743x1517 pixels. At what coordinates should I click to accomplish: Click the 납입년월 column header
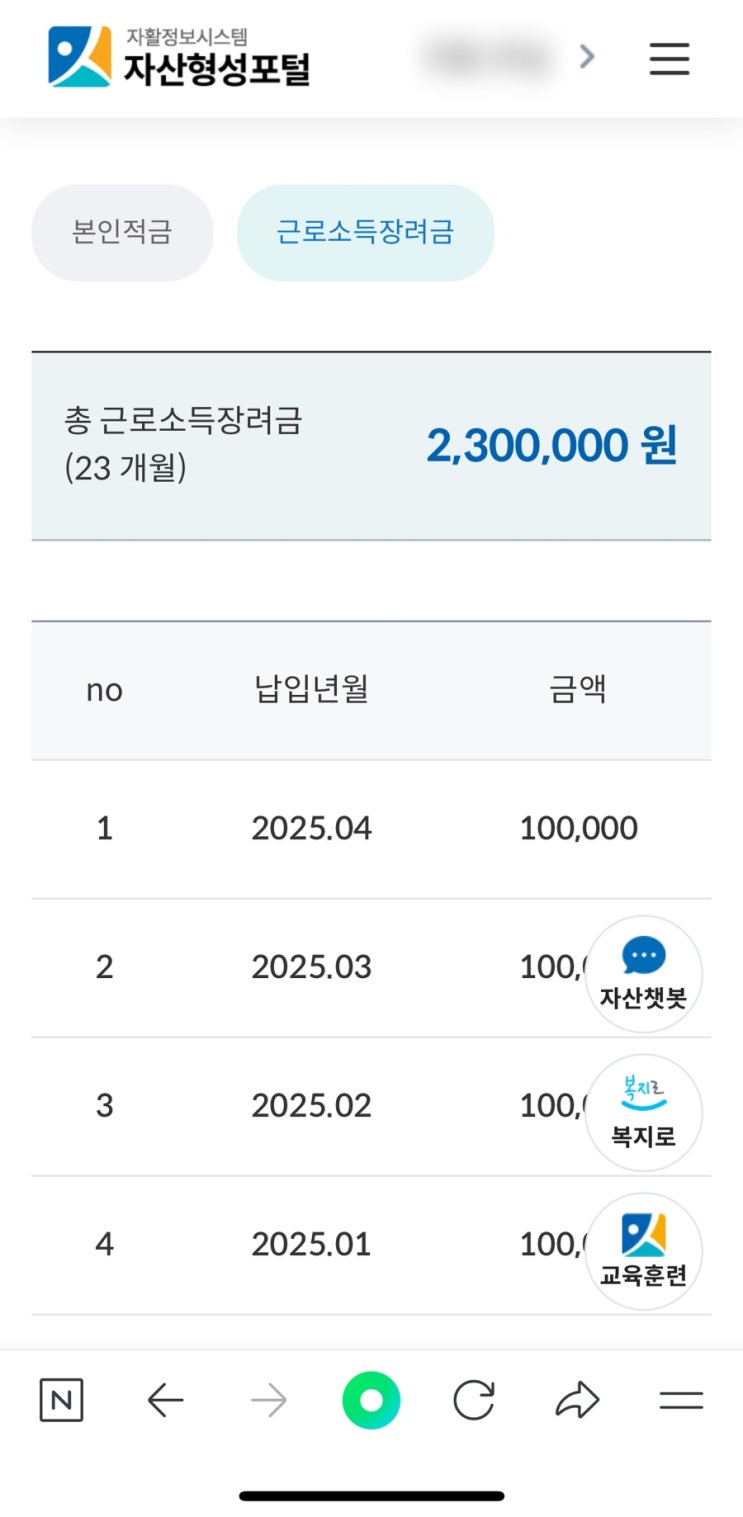tap(311, 690)
